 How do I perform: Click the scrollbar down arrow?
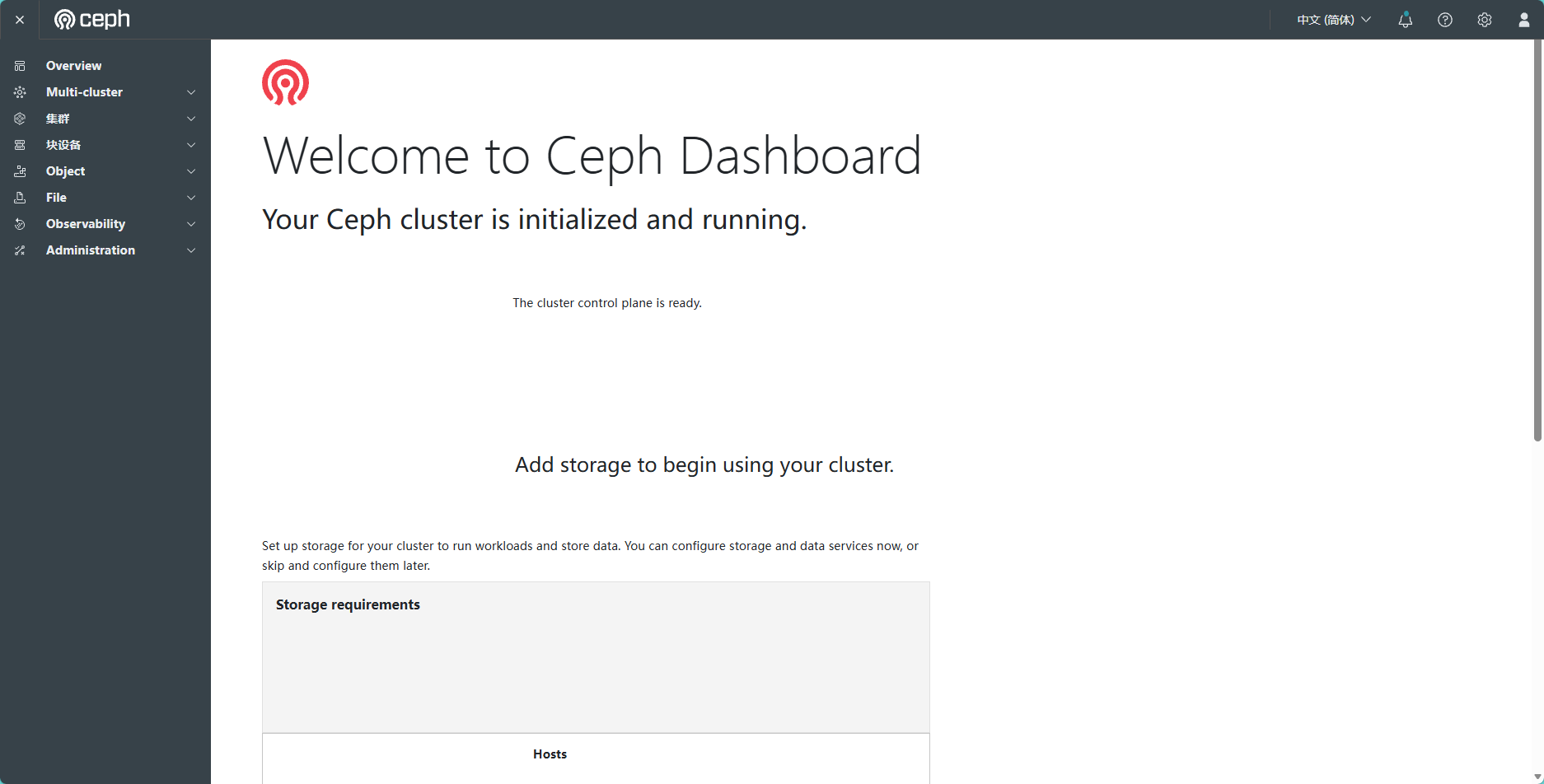pyautogui.click(x=1537, y=777)
